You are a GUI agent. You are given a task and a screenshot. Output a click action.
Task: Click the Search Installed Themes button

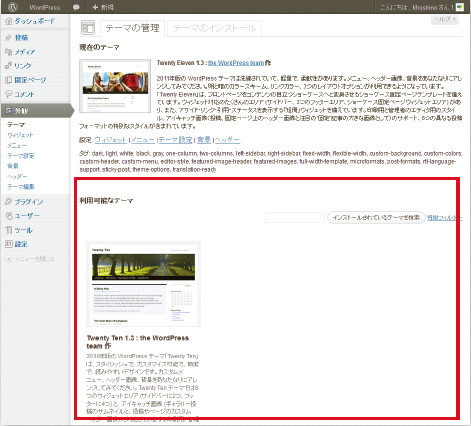point(376,217)
